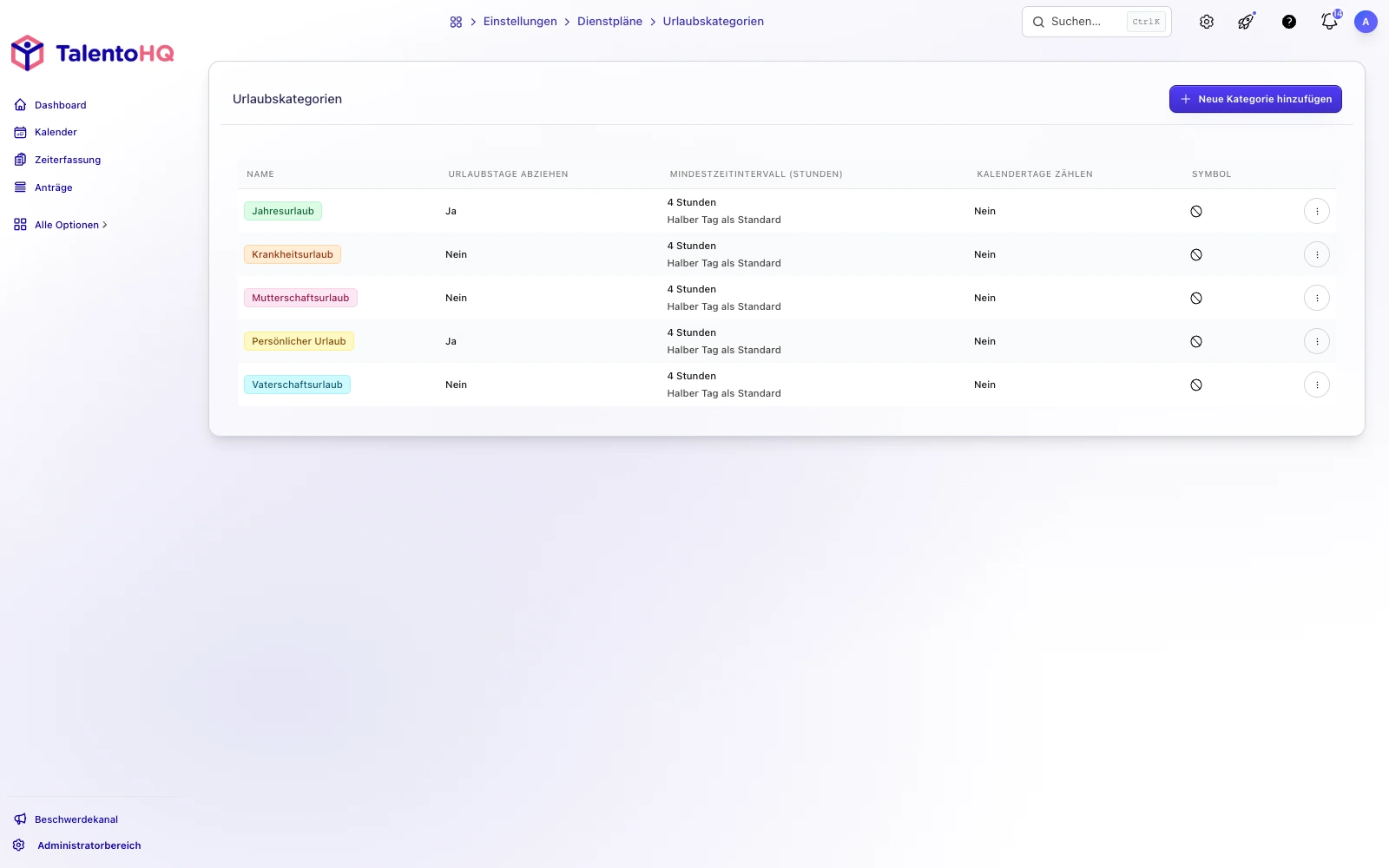Open the actions menu for Persönlicher Urlaub
The width and height of the screenshot is (1389, 868).
1317,341
